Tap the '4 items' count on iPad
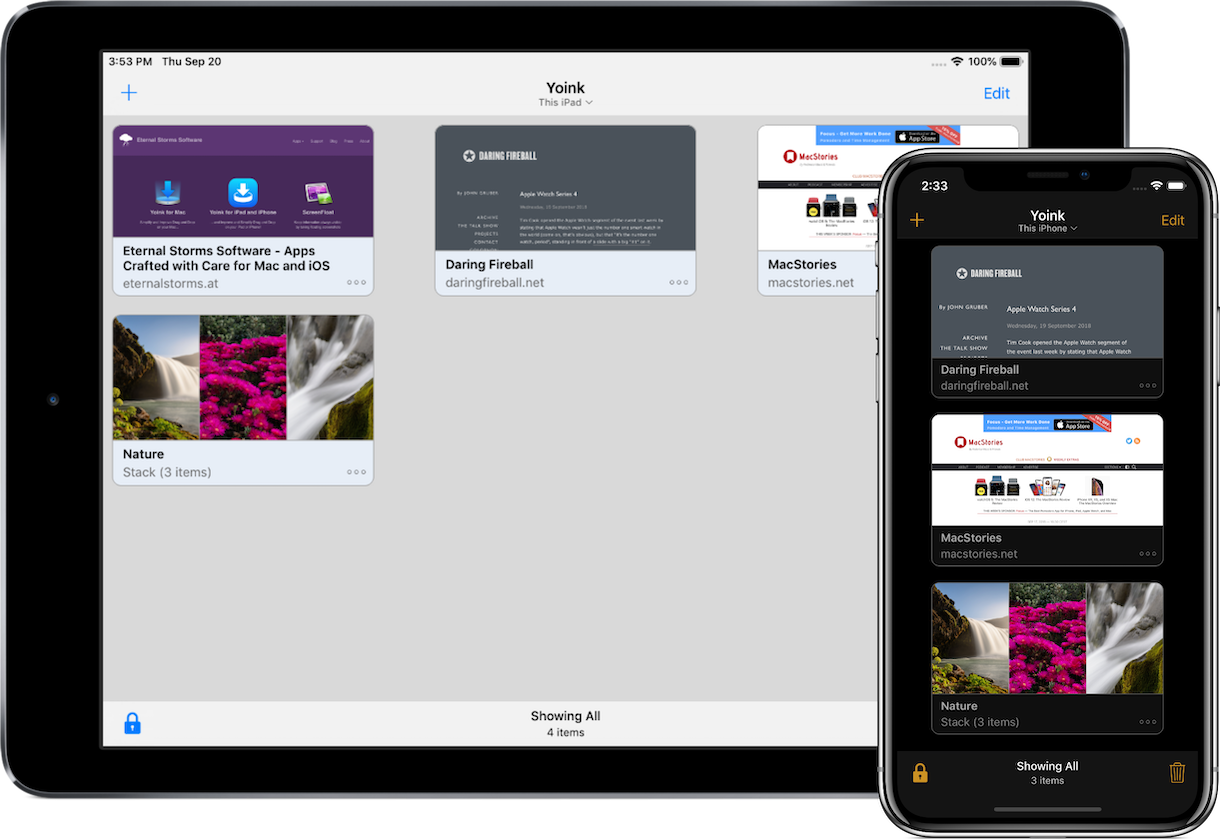The image size is (1220, 840). [x=565, y=733]
